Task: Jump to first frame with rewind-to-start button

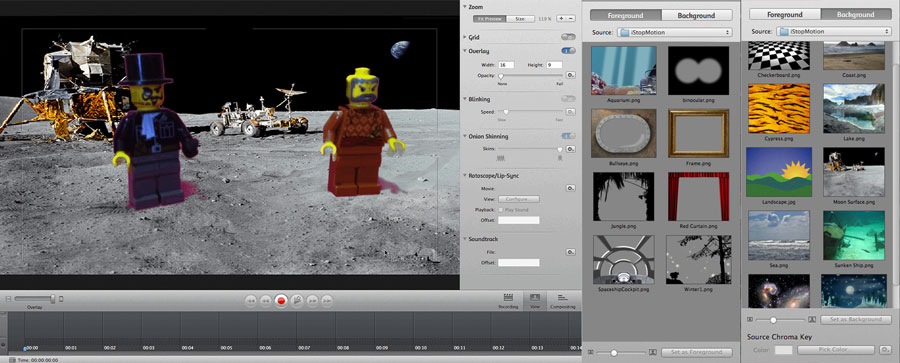Action: tap(250, 300)
